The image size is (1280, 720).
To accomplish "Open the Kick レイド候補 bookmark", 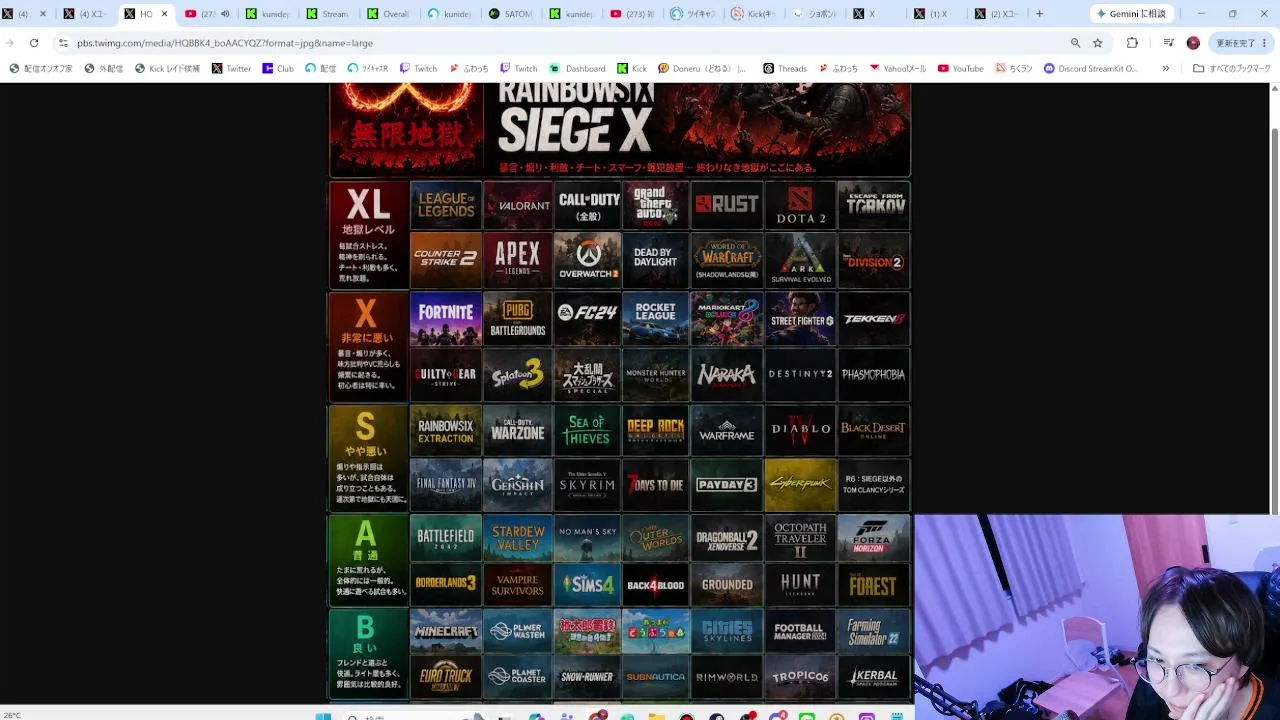I will tap(167, 69).
